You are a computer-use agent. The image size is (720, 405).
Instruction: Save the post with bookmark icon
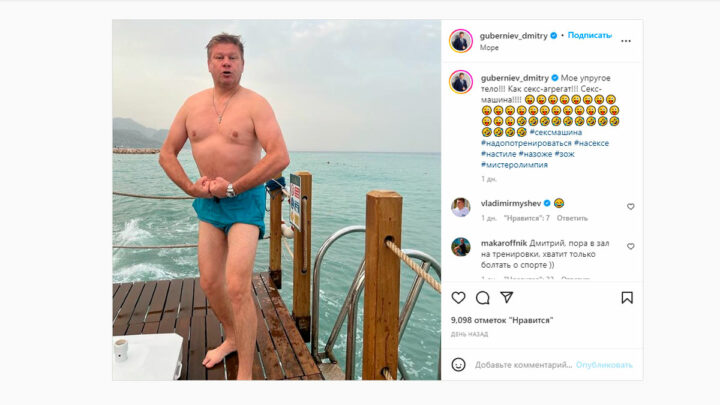pos(627,298)
